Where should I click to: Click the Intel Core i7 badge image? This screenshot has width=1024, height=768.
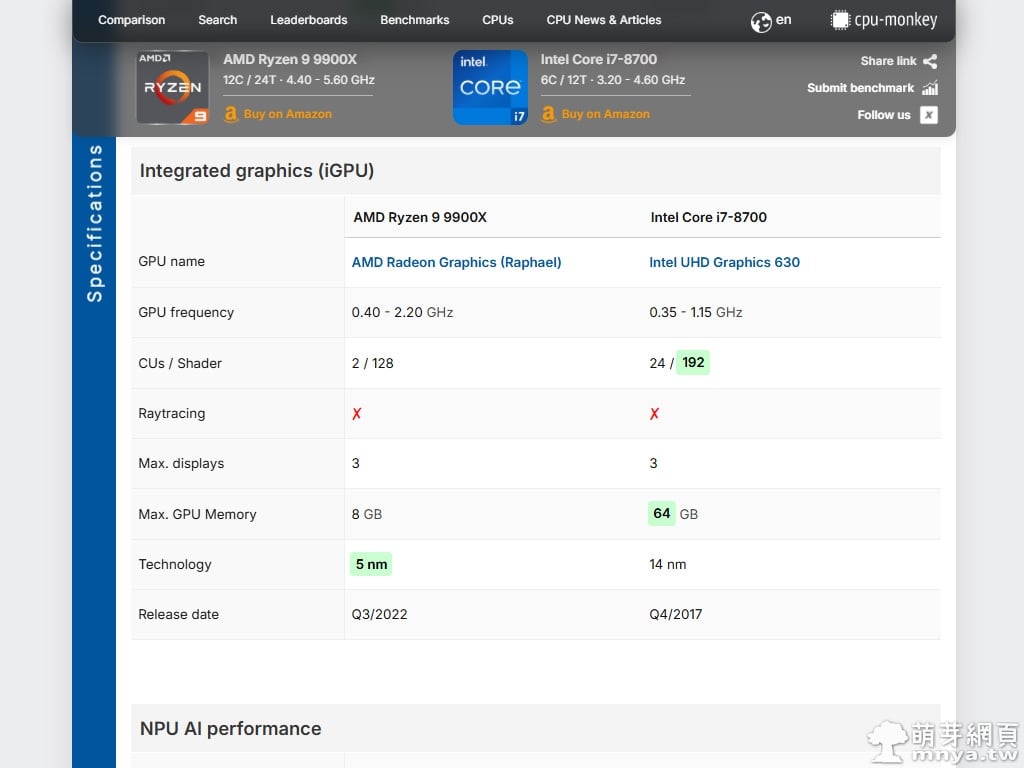click(x=490, y=88)
